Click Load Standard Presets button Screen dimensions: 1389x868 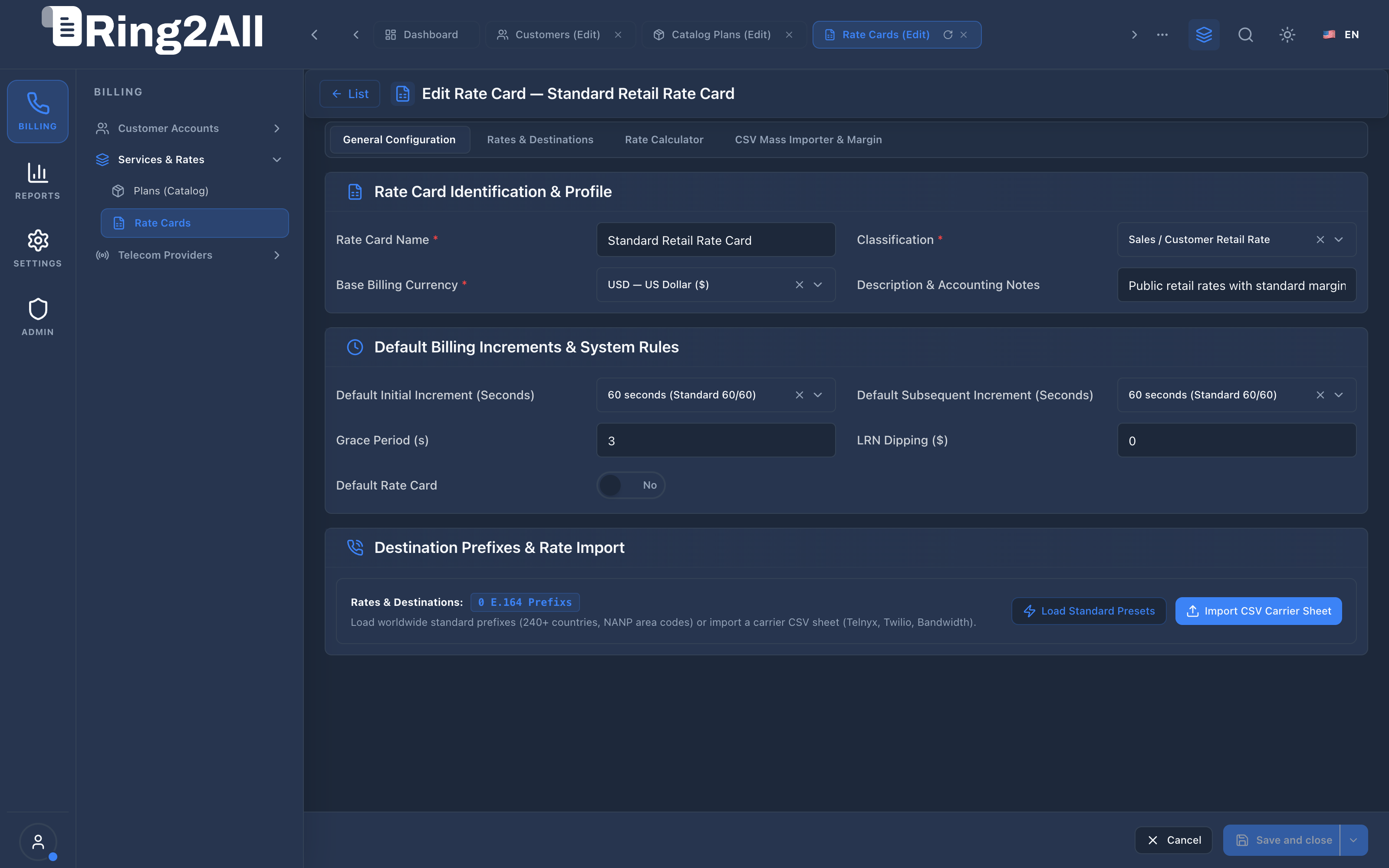point(1089,611)
